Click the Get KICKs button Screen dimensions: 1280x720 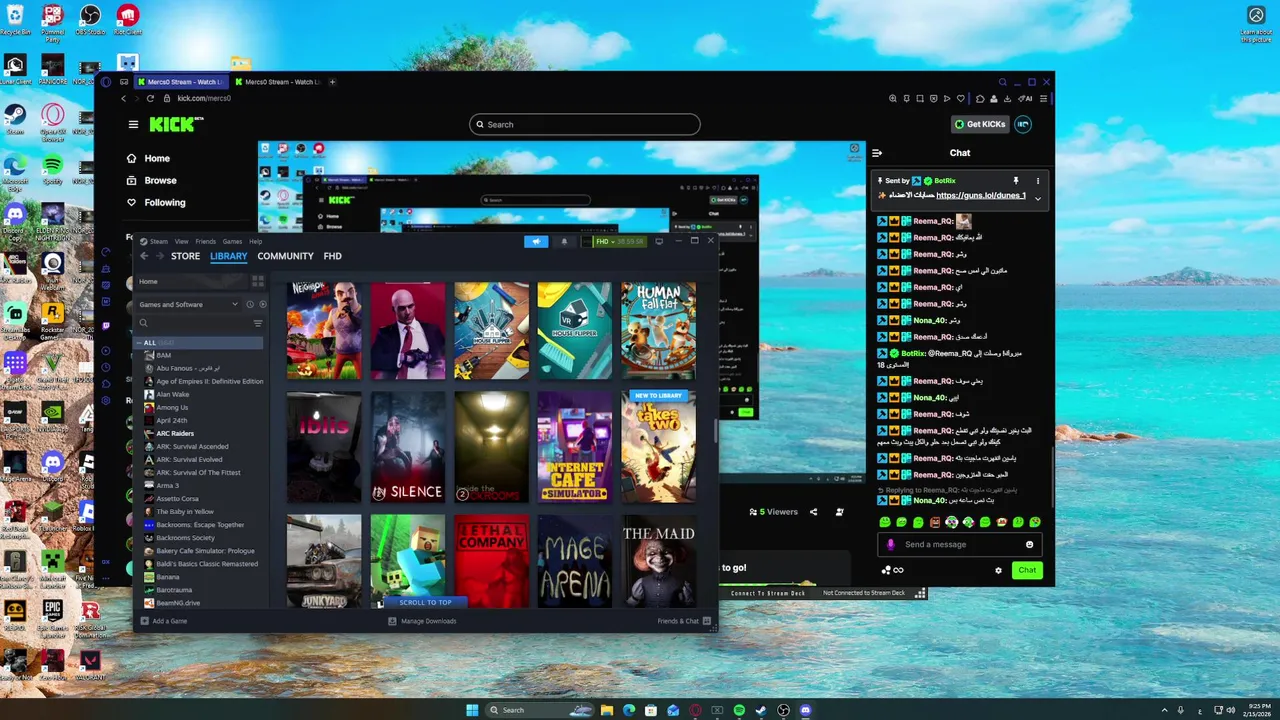coord(980,124)
